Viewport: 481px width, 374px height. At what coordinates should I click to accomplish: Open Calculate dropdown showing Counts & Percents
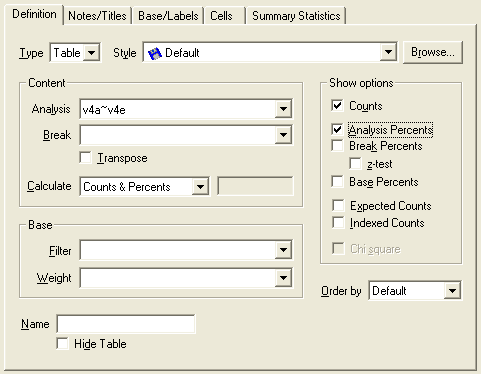point(200,187)
